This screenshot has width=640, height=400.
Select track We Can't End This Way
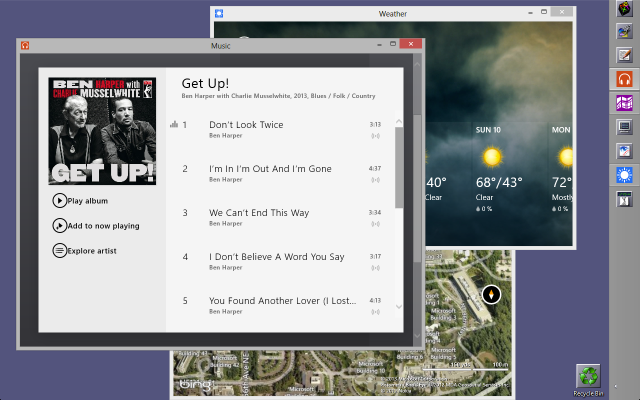coord(259,213)
